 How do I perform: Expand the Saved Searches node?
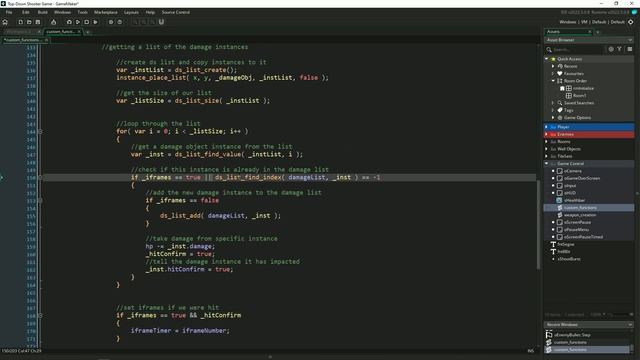(553, 103)
